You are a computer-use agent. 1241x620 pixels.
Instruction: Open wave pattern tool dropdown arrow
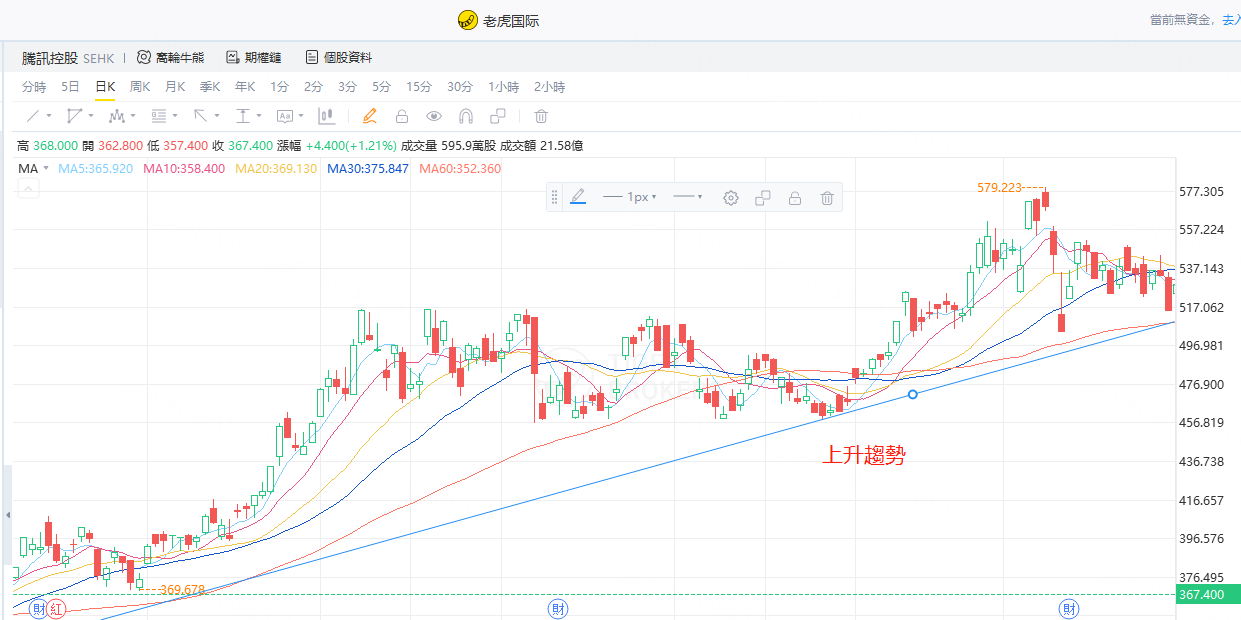click(133, 117)
